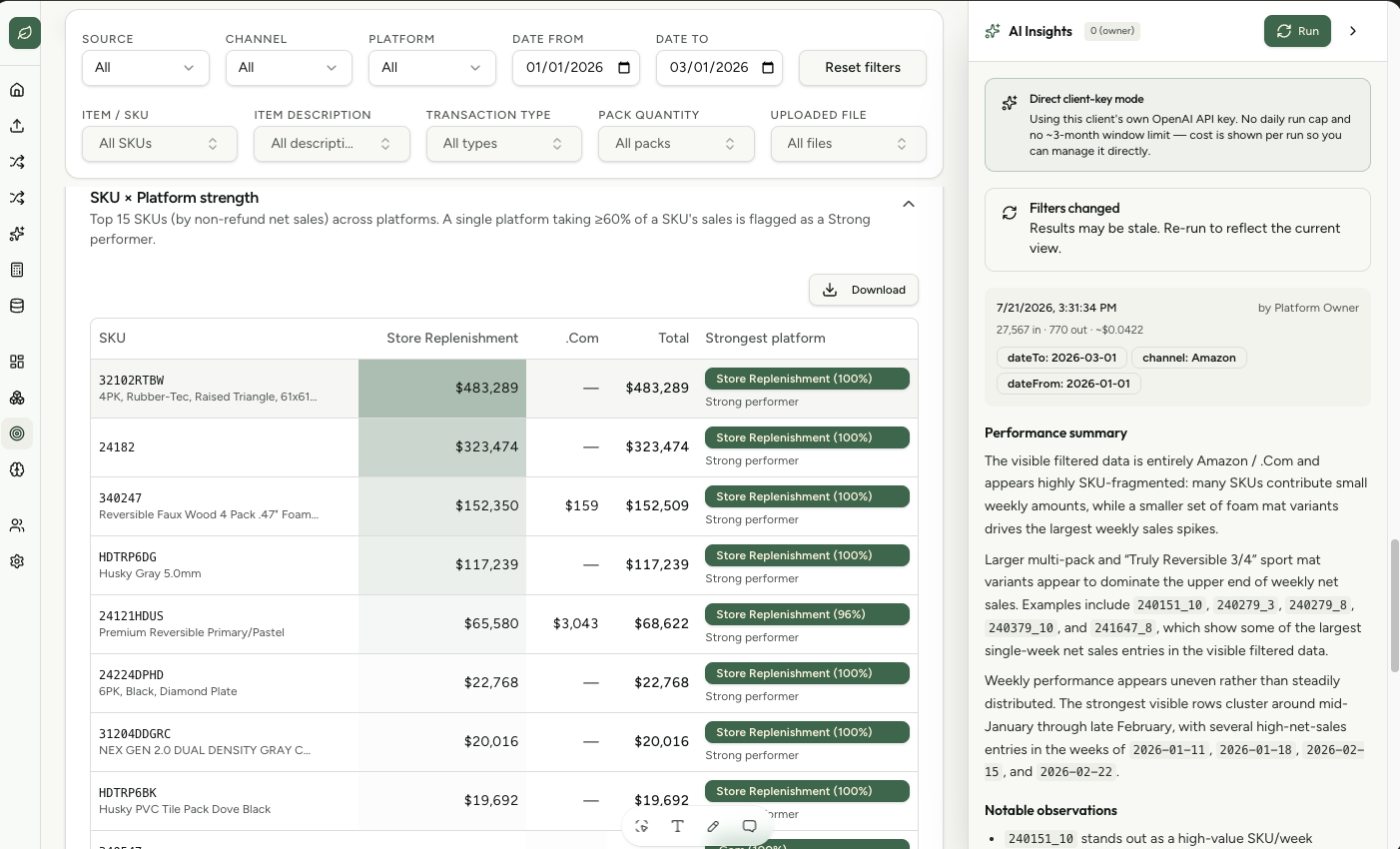The height and width of the screenshot is (849, 1400).
Task: Select SKU row 31204DDGRC
Action: (x=504, y=742)
